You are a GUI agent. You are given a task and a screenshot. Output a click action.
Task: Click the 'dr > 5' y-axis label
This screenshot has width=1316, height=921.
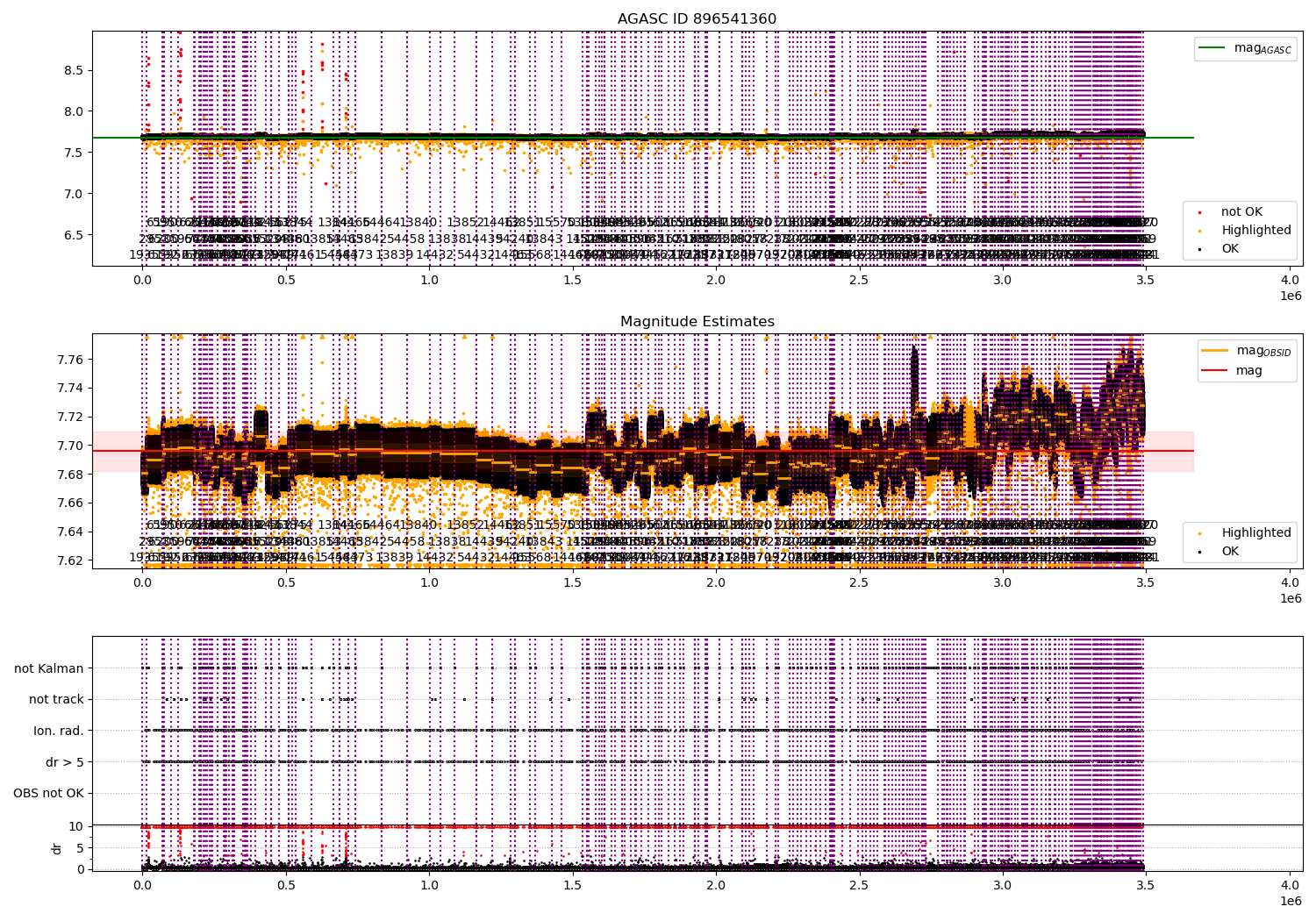65,762
